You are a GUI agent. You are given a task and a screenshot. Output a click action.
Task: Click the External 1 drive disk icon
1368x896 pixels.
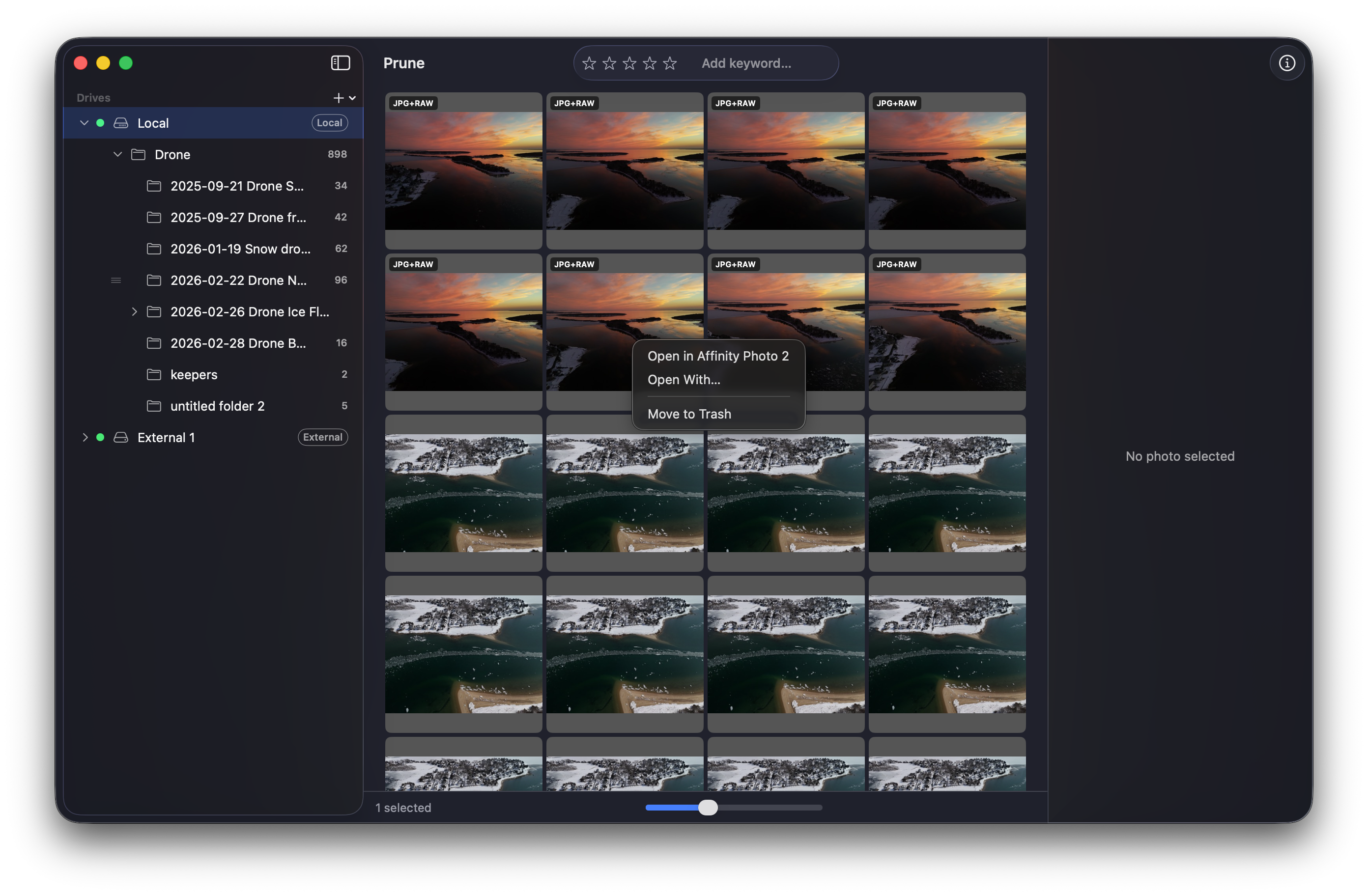pyautogui.click(x=121, y=437)
